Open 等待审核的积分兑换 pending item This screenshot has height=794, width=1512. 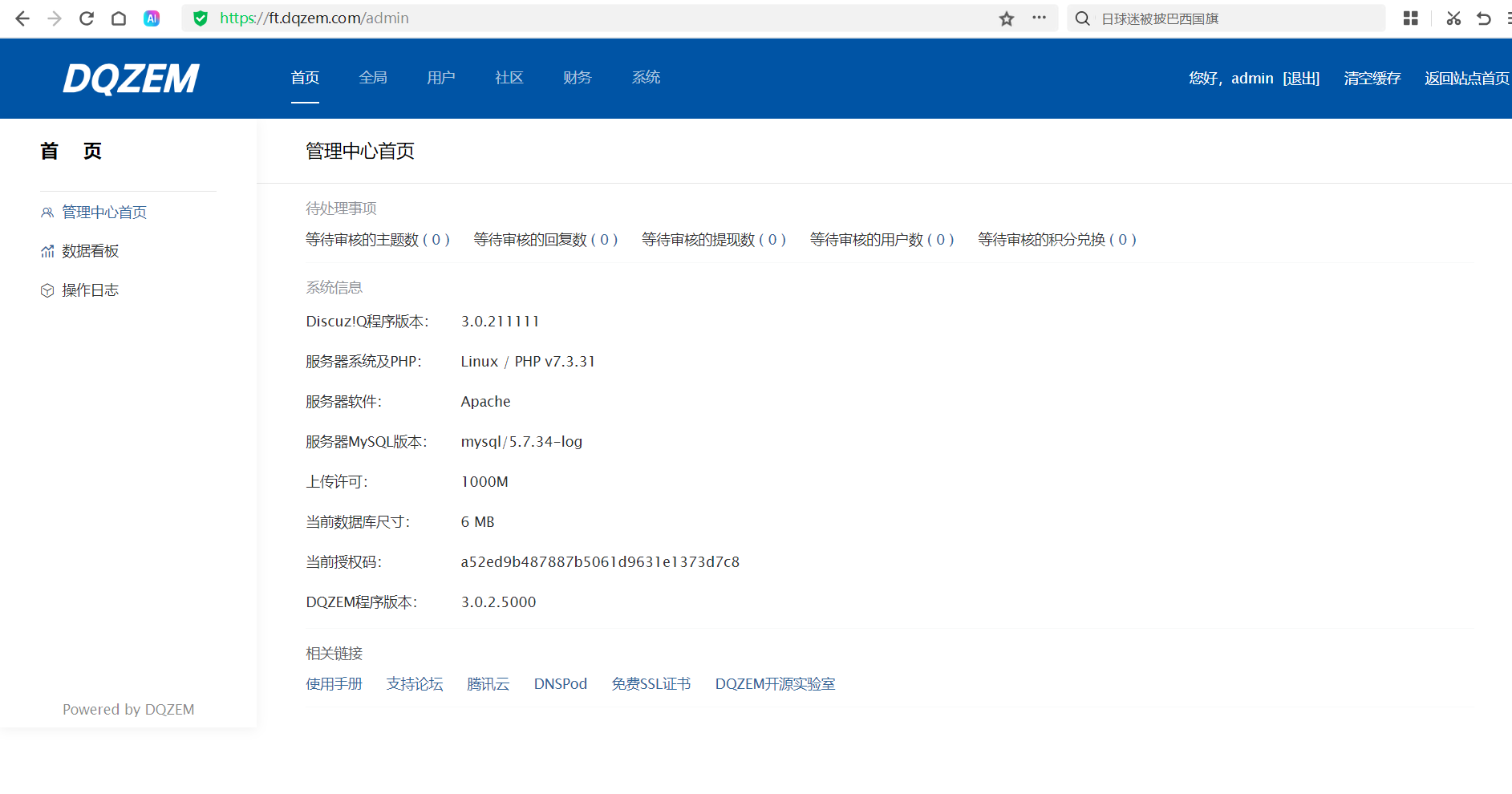(1057, 240)
